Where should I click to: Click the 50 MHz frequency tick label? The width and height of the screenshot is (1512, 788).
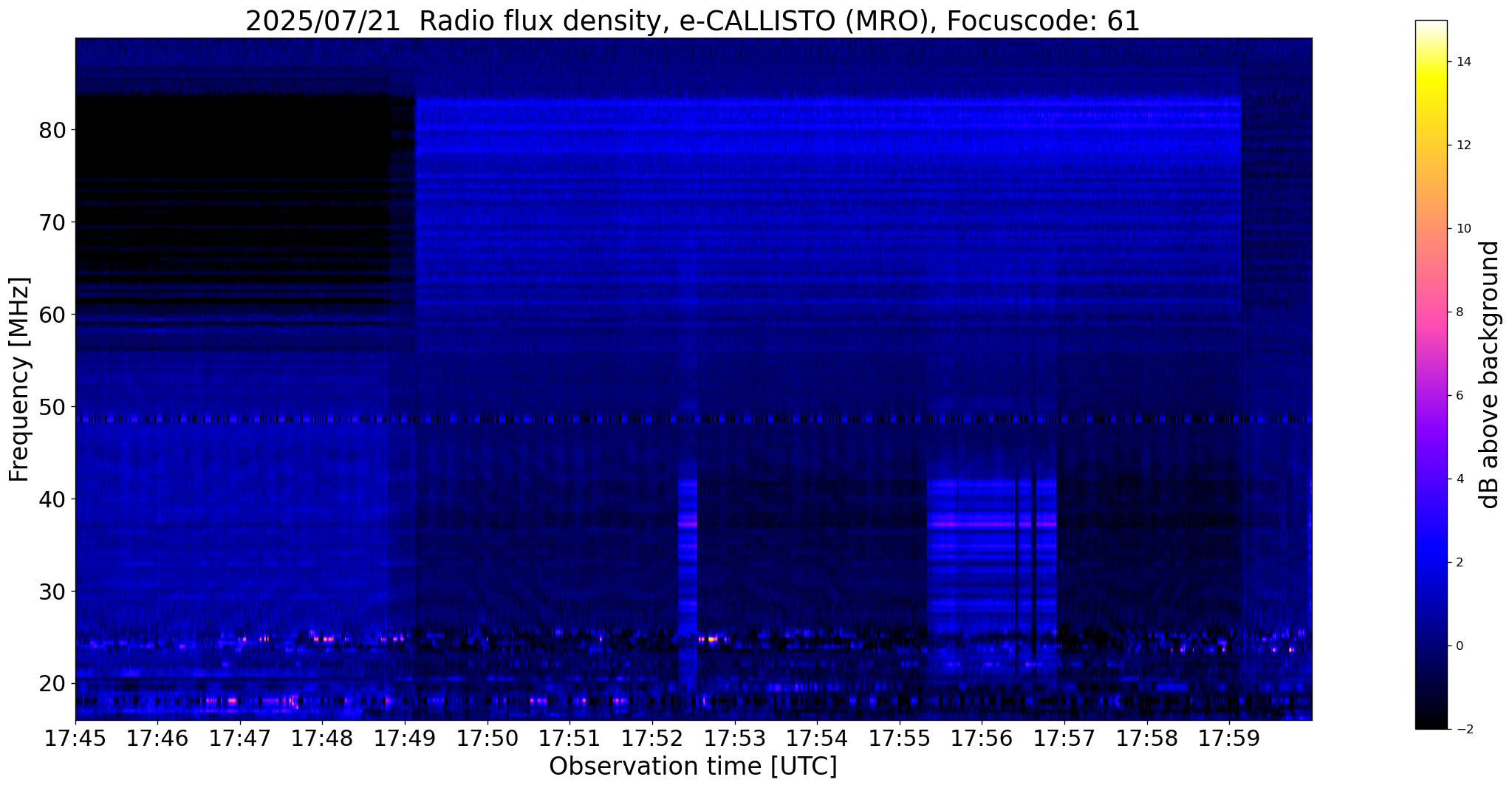click(x=52, y=407)
